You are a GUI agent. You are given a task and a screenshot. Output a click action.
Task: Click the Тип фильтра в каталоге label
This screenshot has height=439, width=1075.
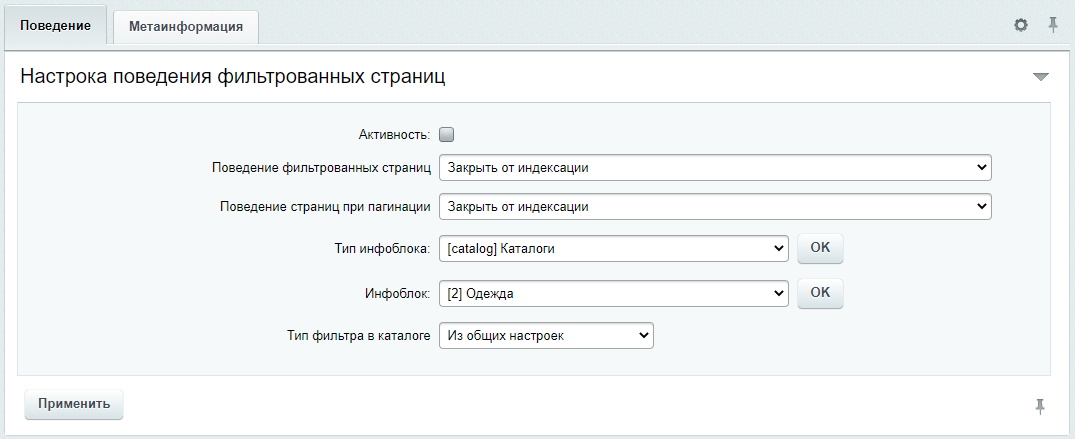pos(359,336)
